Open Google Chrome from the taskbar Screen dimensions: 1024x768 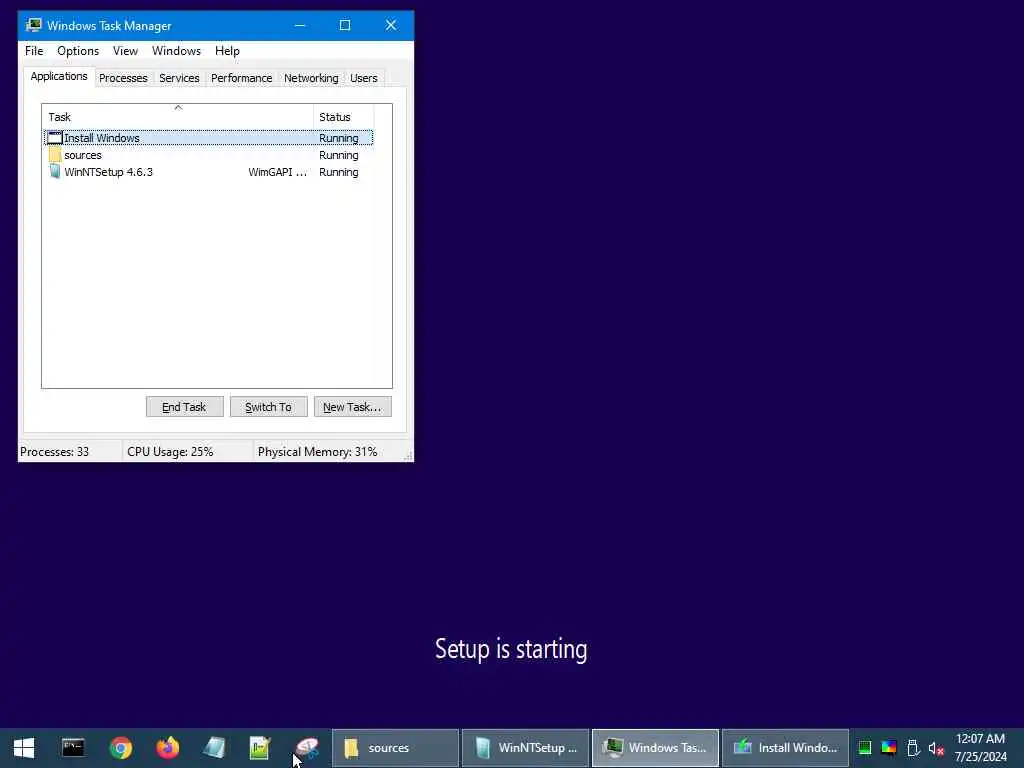pos(121,747)
